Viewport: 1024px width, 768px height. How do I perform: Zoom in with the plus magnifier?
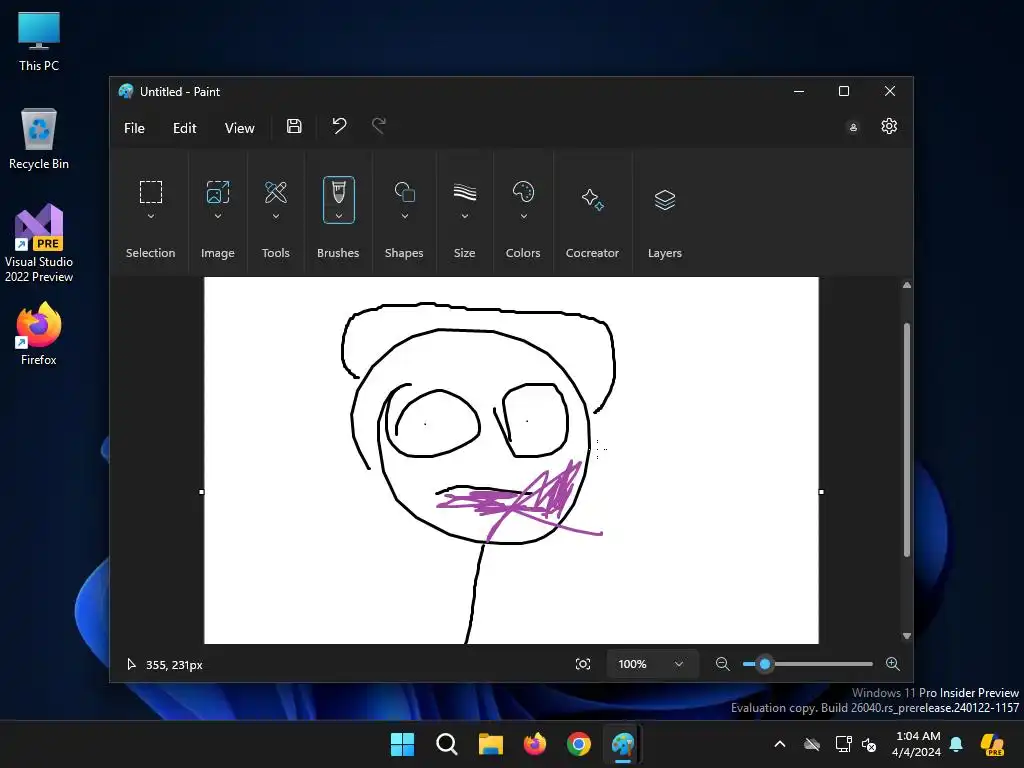893,664
